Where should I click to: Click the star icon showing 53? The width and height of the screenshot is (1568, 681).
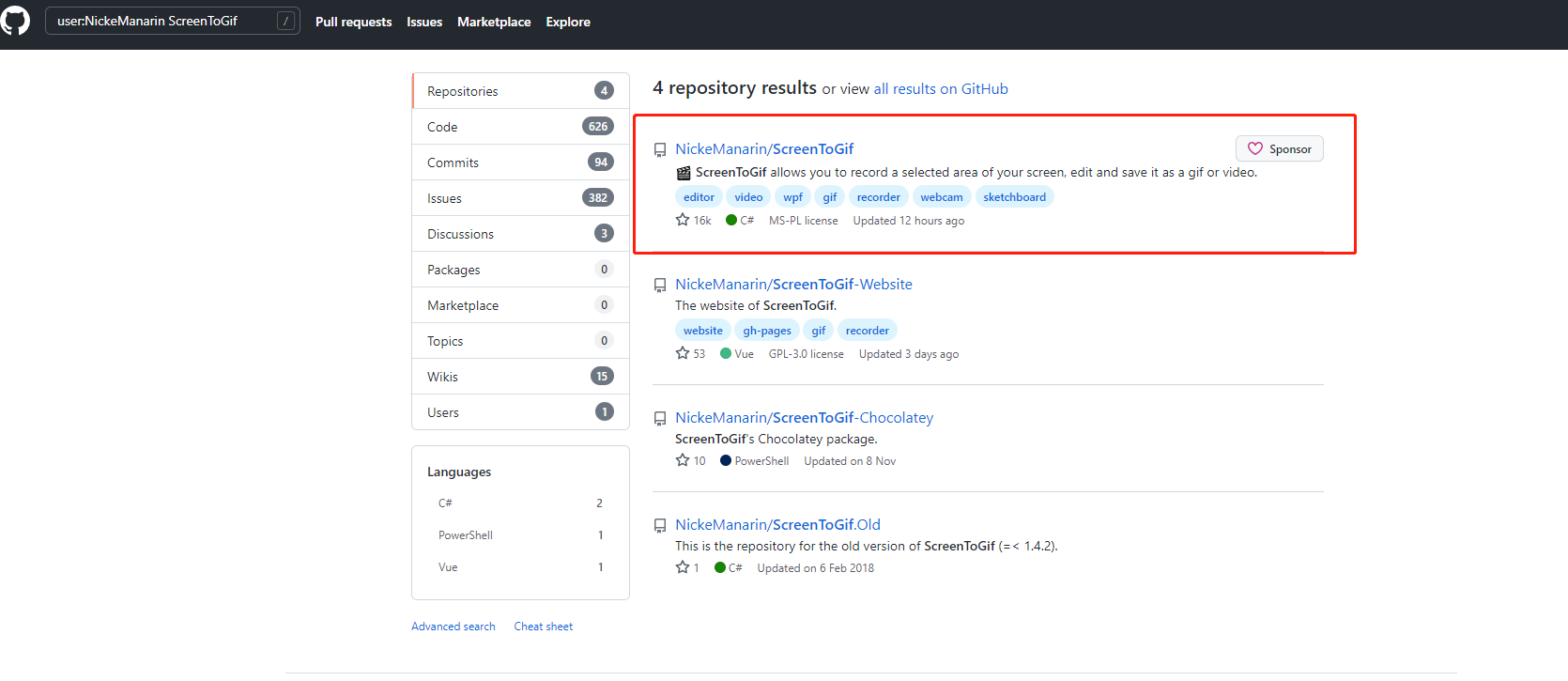(683, 353)
